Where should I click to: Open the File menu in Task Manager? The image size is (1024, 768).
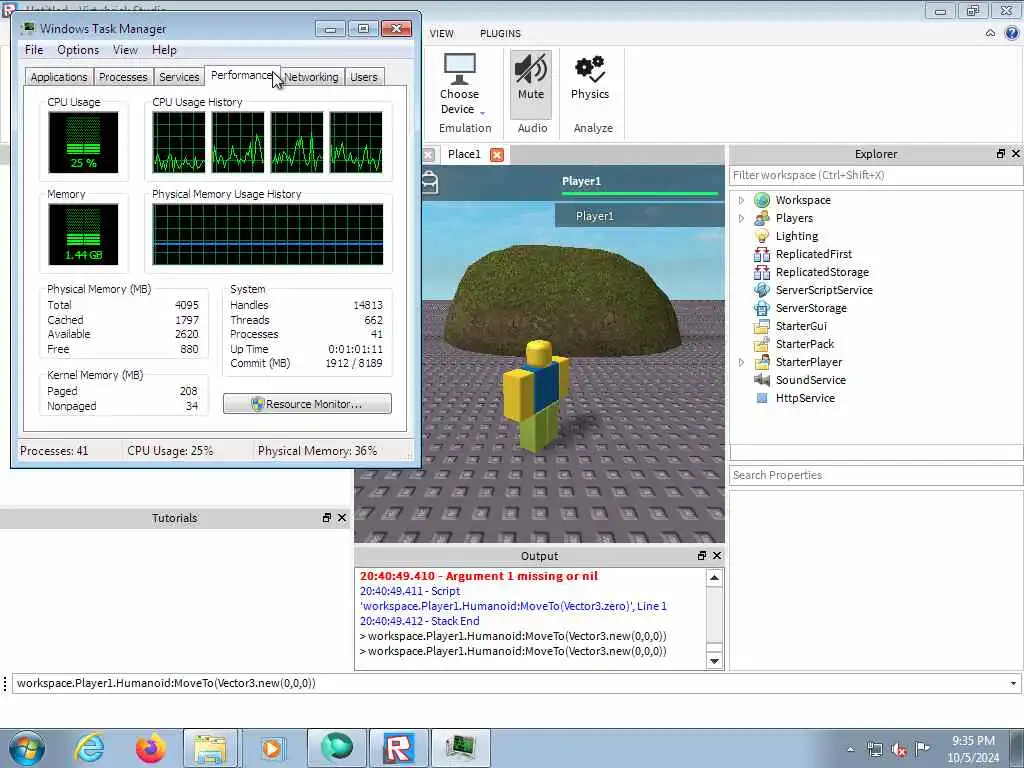coord(34,50)
